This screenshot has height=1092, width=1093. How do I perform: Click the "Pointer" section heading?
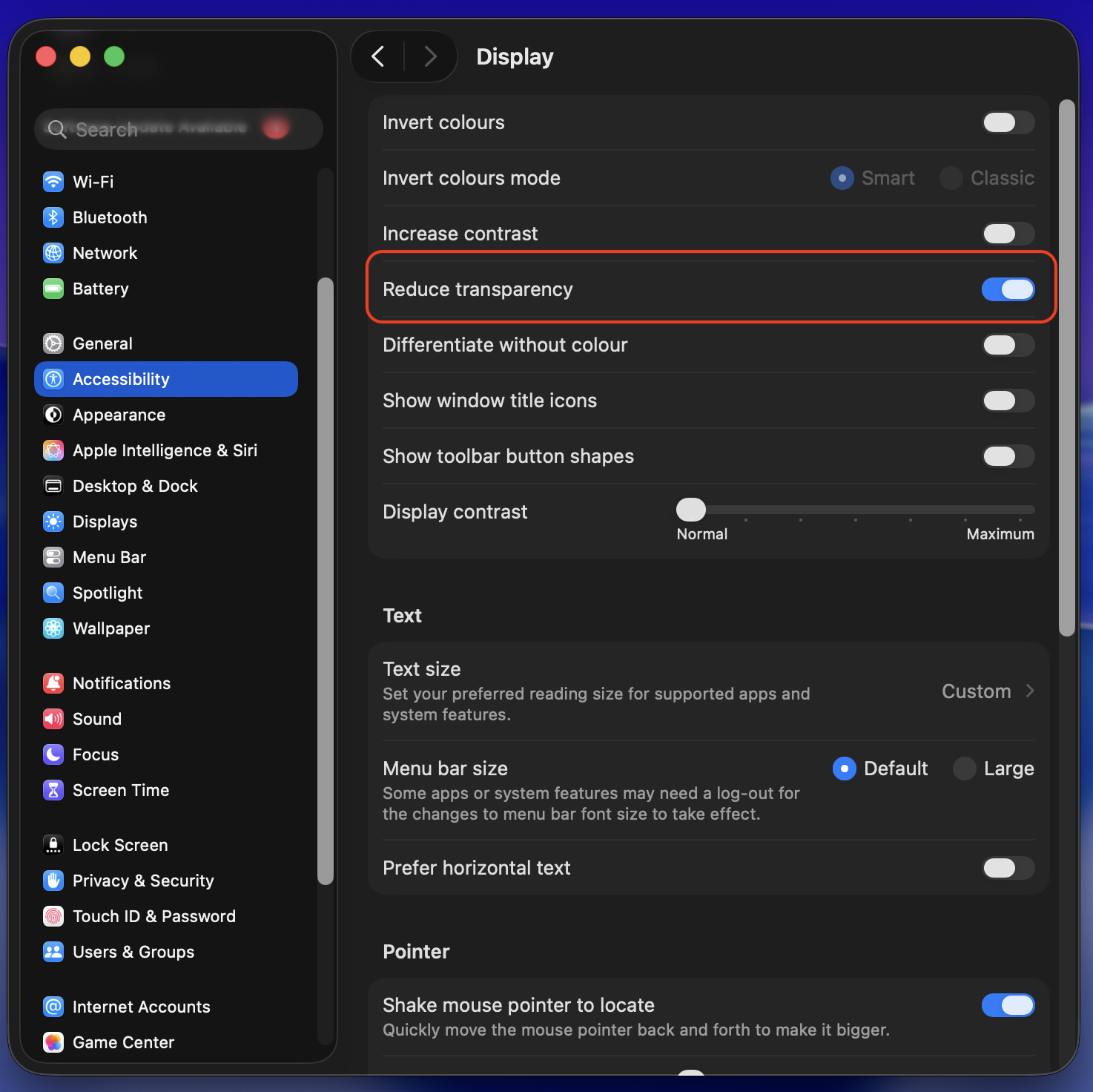(x=416, y=952)
